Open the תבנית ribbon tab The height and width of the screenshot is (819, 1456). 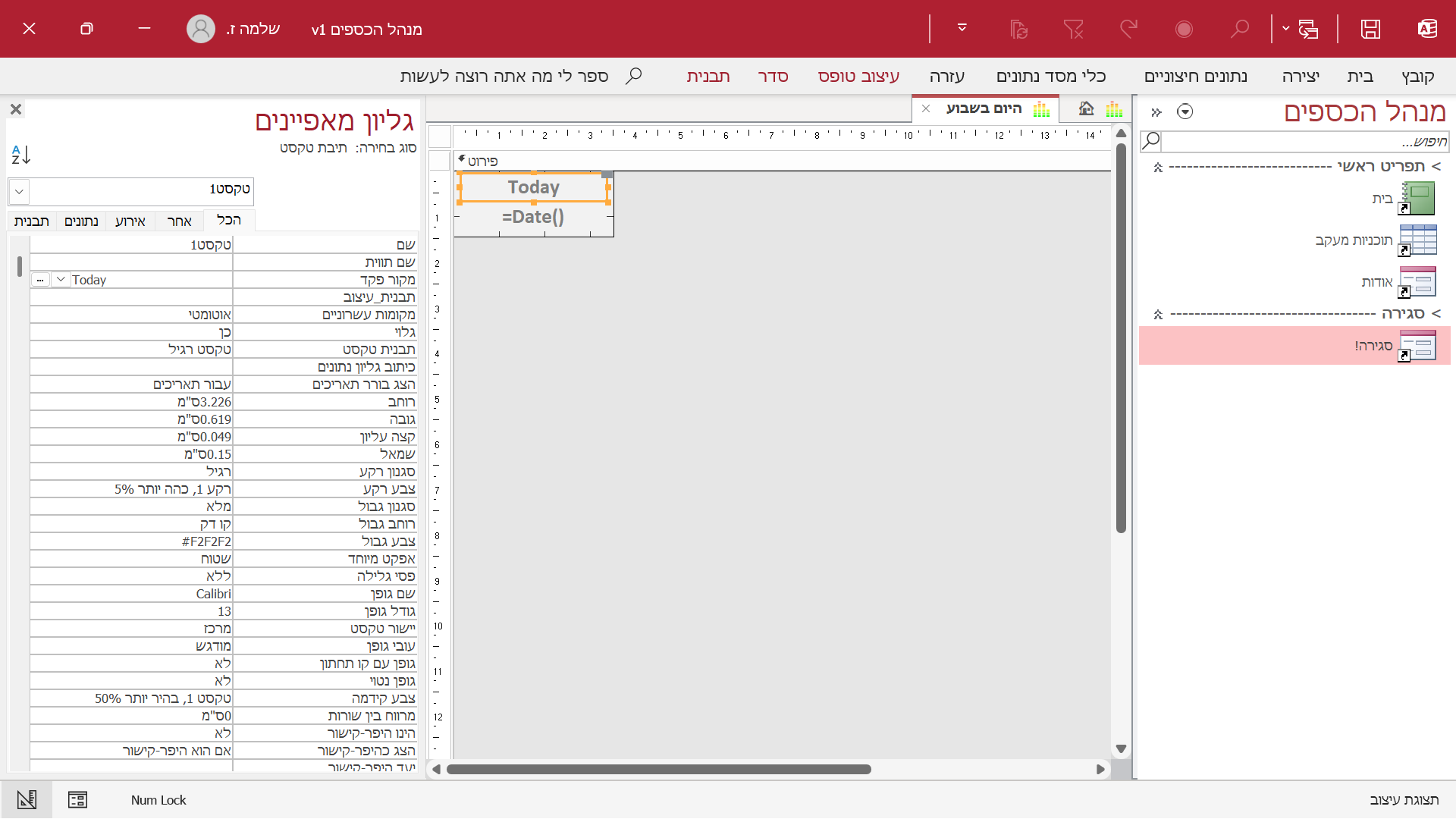point(708,76)
